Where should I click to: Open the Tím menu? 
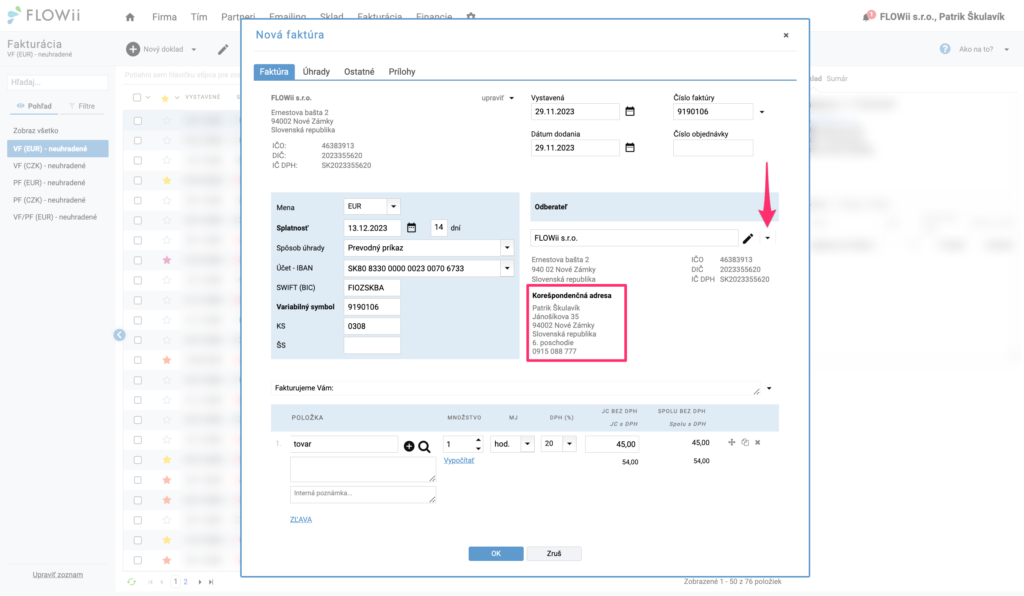coord(199,17)
